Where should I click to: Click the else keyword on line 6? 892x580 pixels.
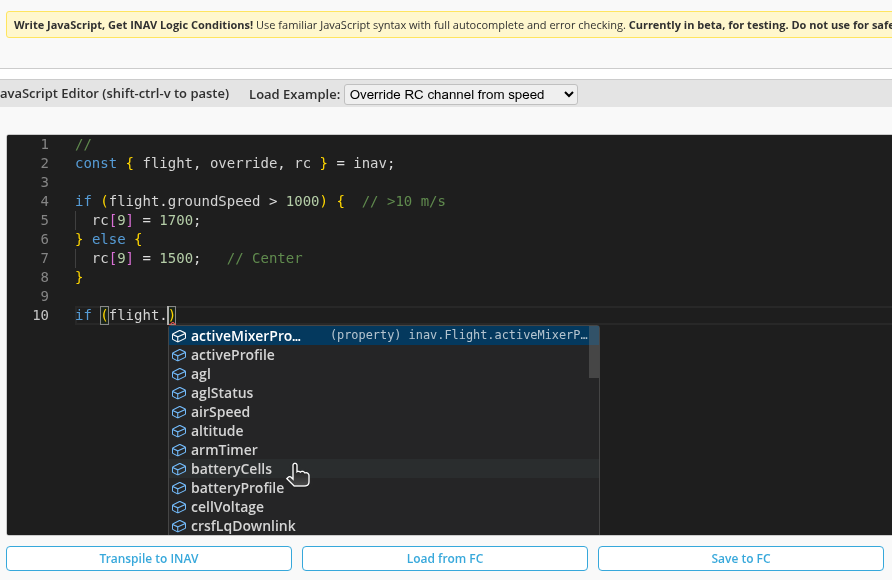coord(109,239)
